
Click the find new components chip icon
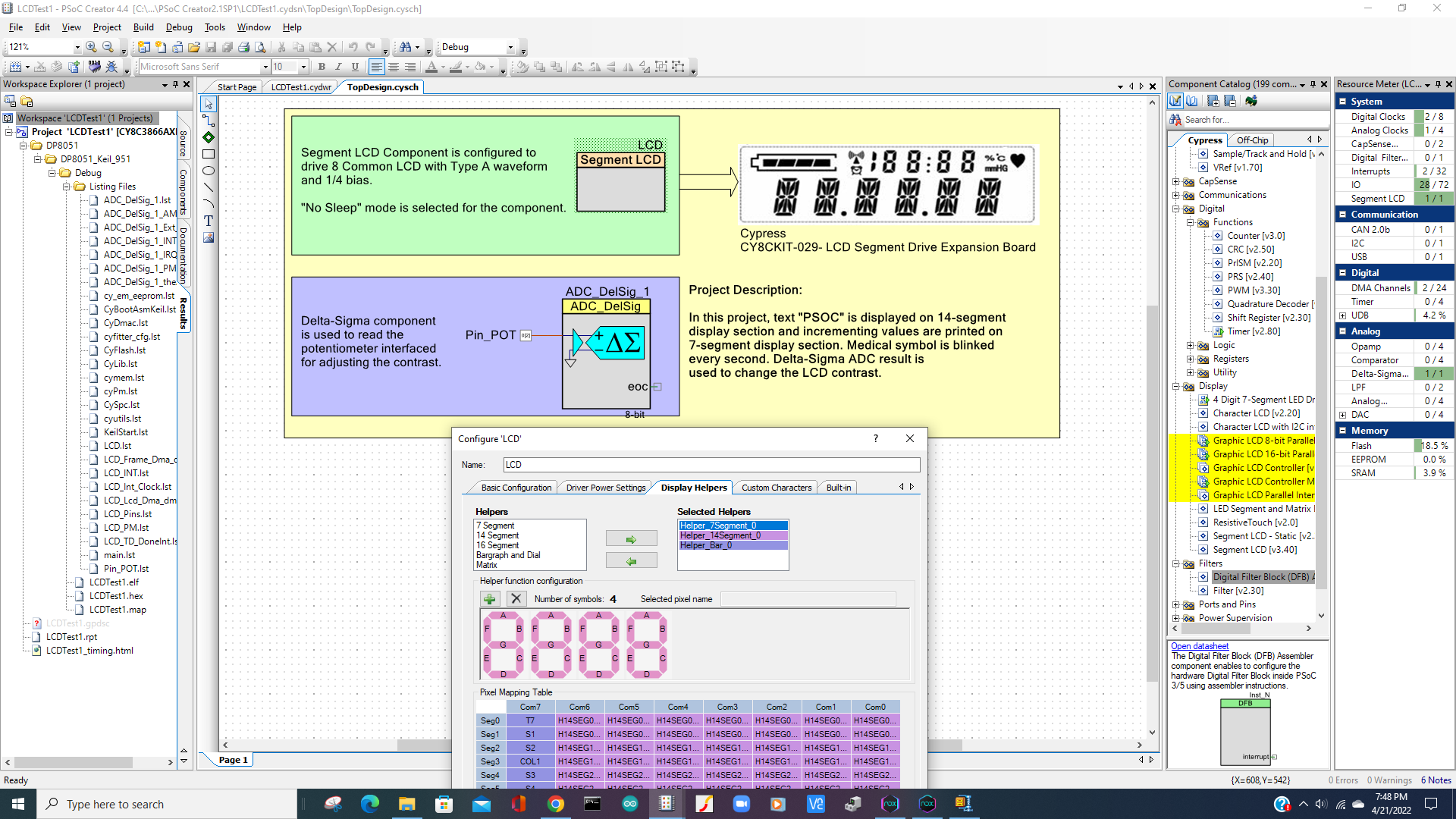click(x=1251, y=101)
